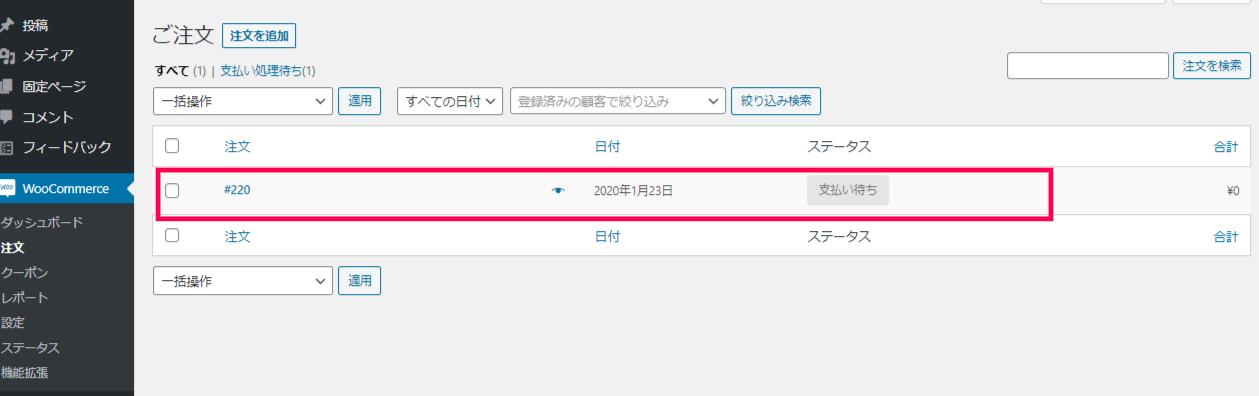Click the 注文を追加 button
1259x396 pixels.
click(x=259, y=36)
